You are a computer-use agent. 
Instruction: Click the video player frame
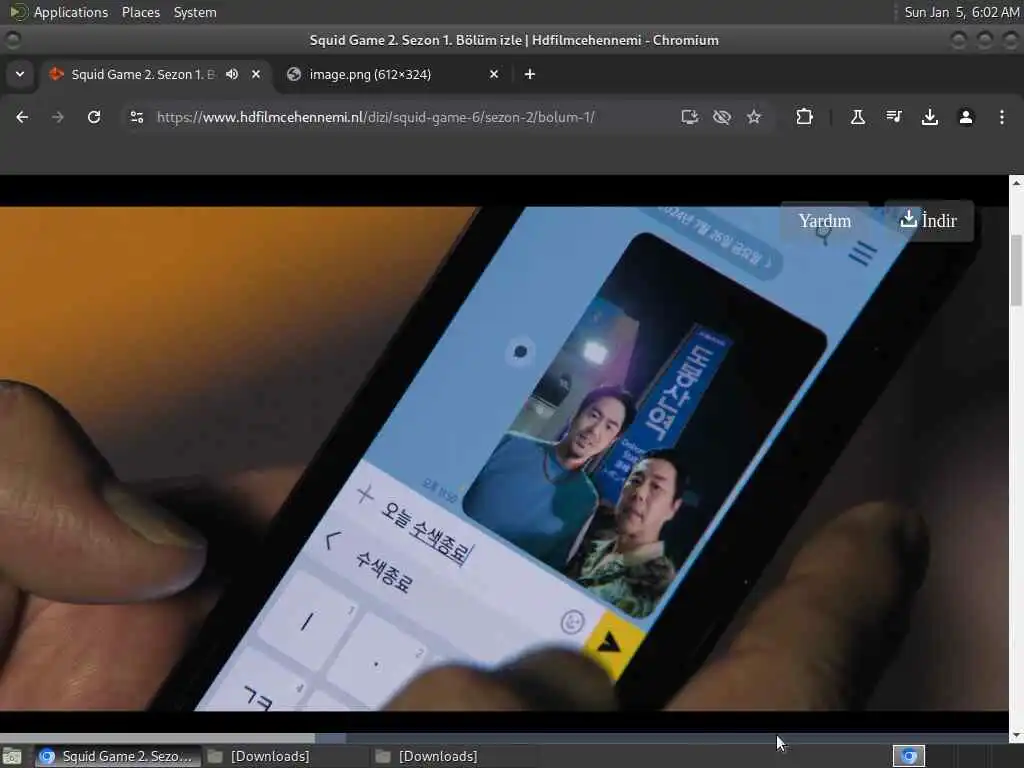tap(504, 458)
